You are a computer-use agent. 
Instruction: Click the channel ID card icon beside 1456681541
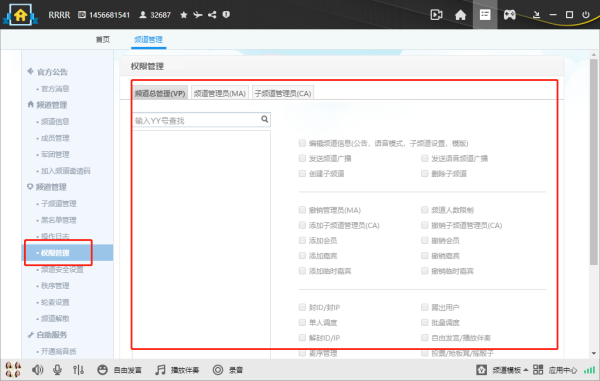click(82, 15)
